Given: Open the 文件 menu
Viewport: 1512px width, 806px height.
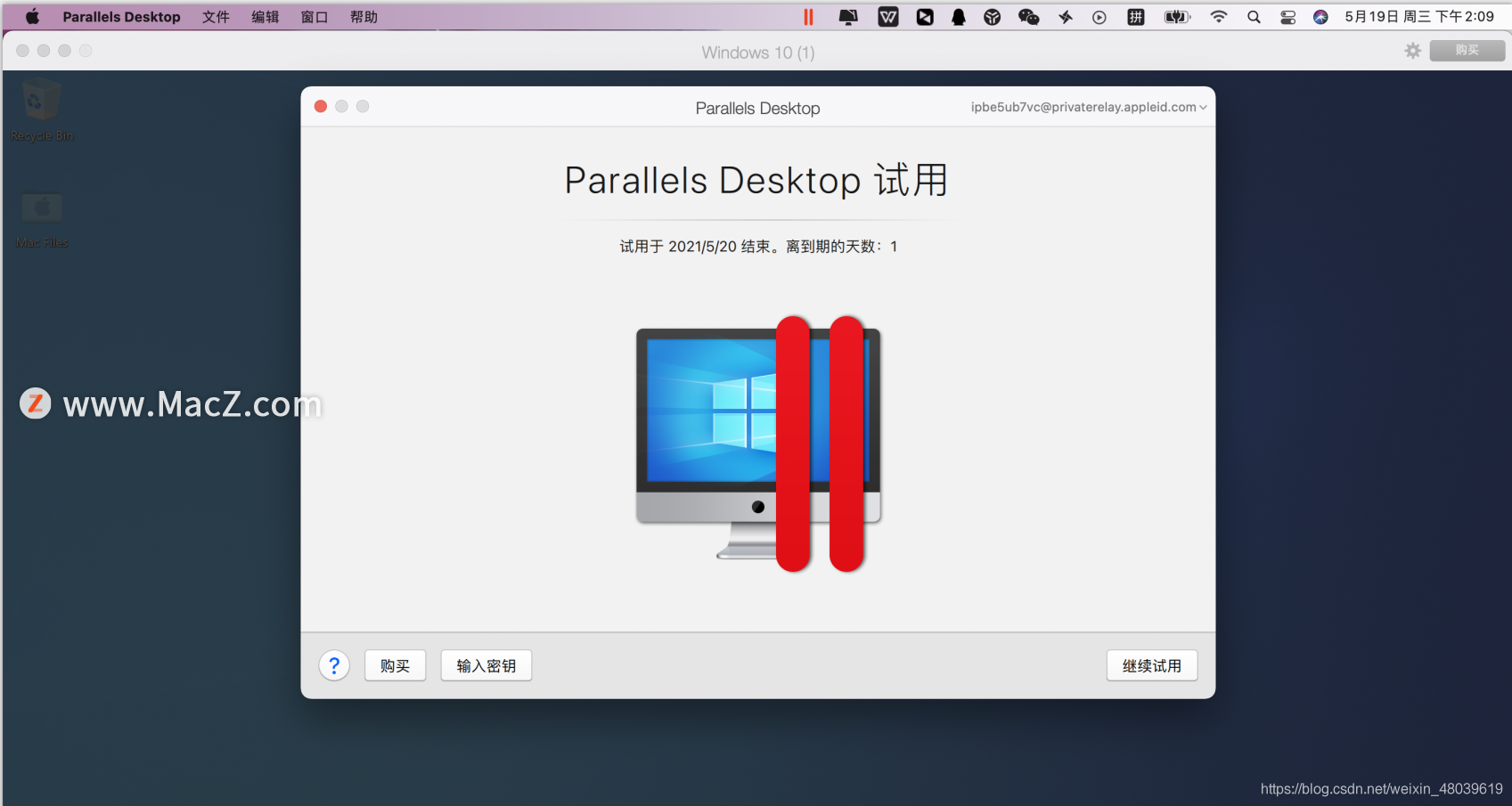Looking at the screenshot, I should [x=216, y=17].
